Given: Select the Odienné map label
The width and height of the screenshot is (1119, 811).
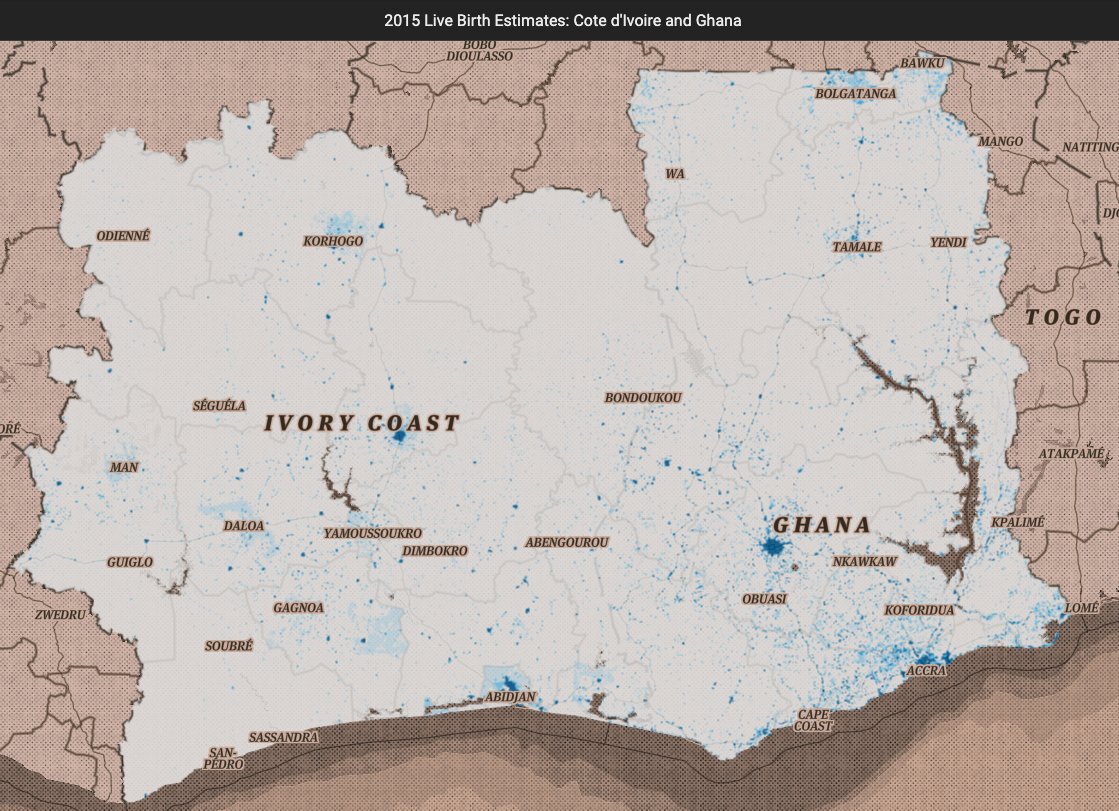Looking at the screenshot, I should 123,236.
